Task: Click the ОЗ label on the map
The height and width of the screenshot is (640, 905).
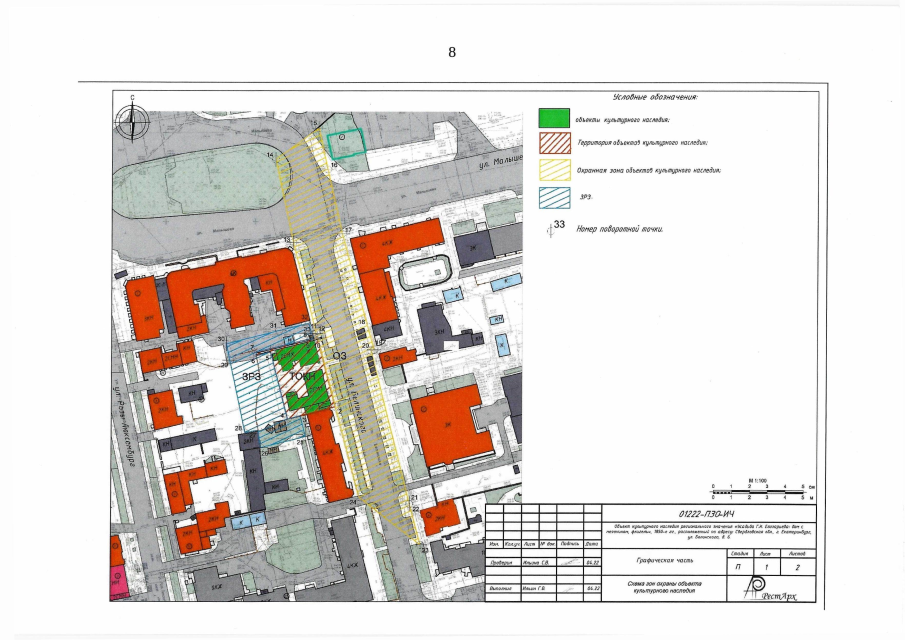Action: tap(339, 355)
